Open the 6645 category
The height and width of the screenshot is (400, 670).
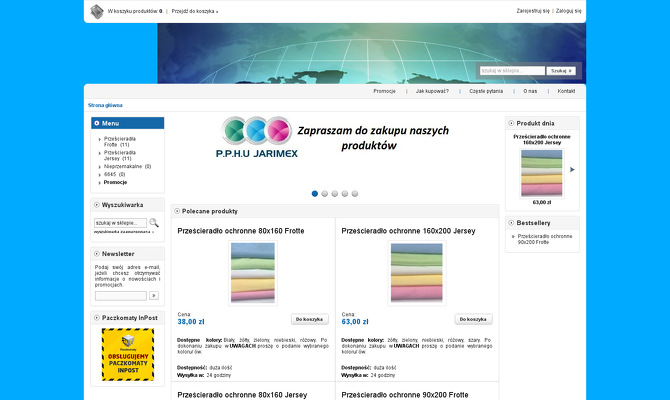click(115, 174)
